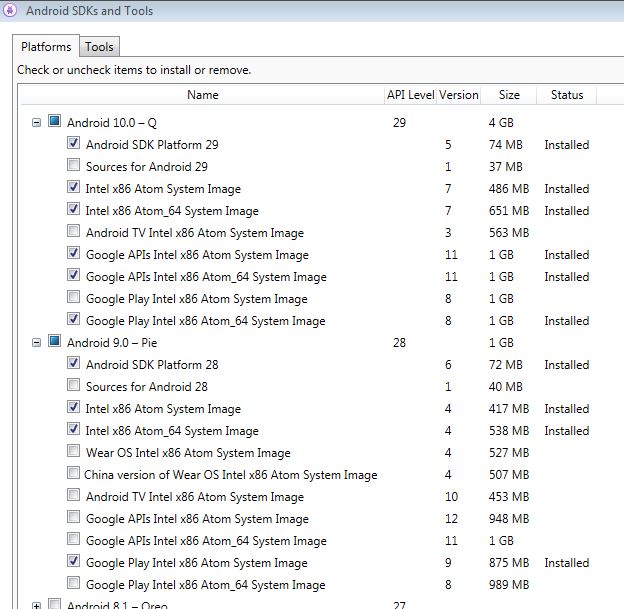This screenshot has height=609, width=624.
Task: Uncheck Google APIs Intel x86 Atom_64 image, Installed
Action: (x=74, y=275)
